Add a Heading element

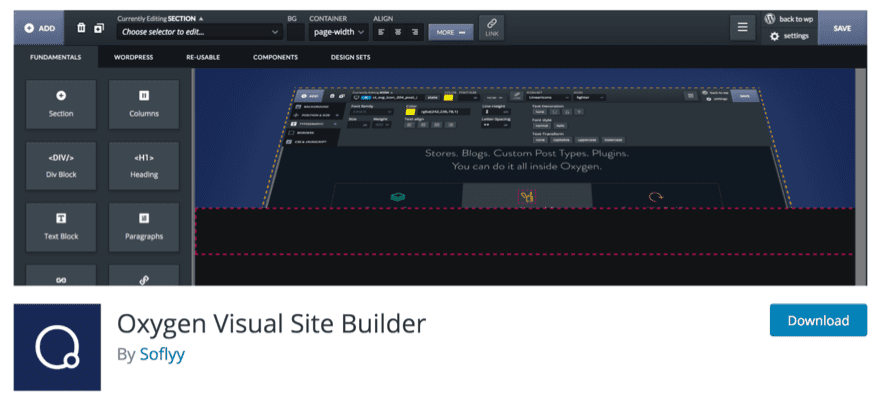click(x=144, y=166)
